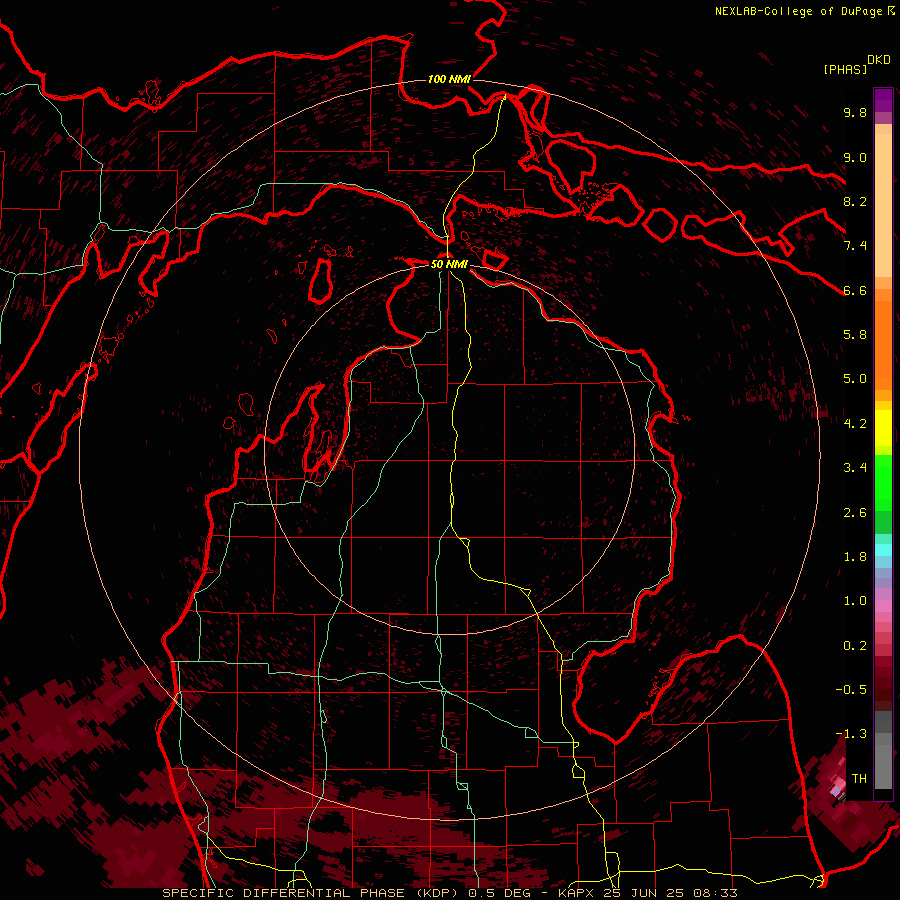This screenshot has width=900, height=900.
Task: Click the -1.3 scale value
Action: (851, 734)
